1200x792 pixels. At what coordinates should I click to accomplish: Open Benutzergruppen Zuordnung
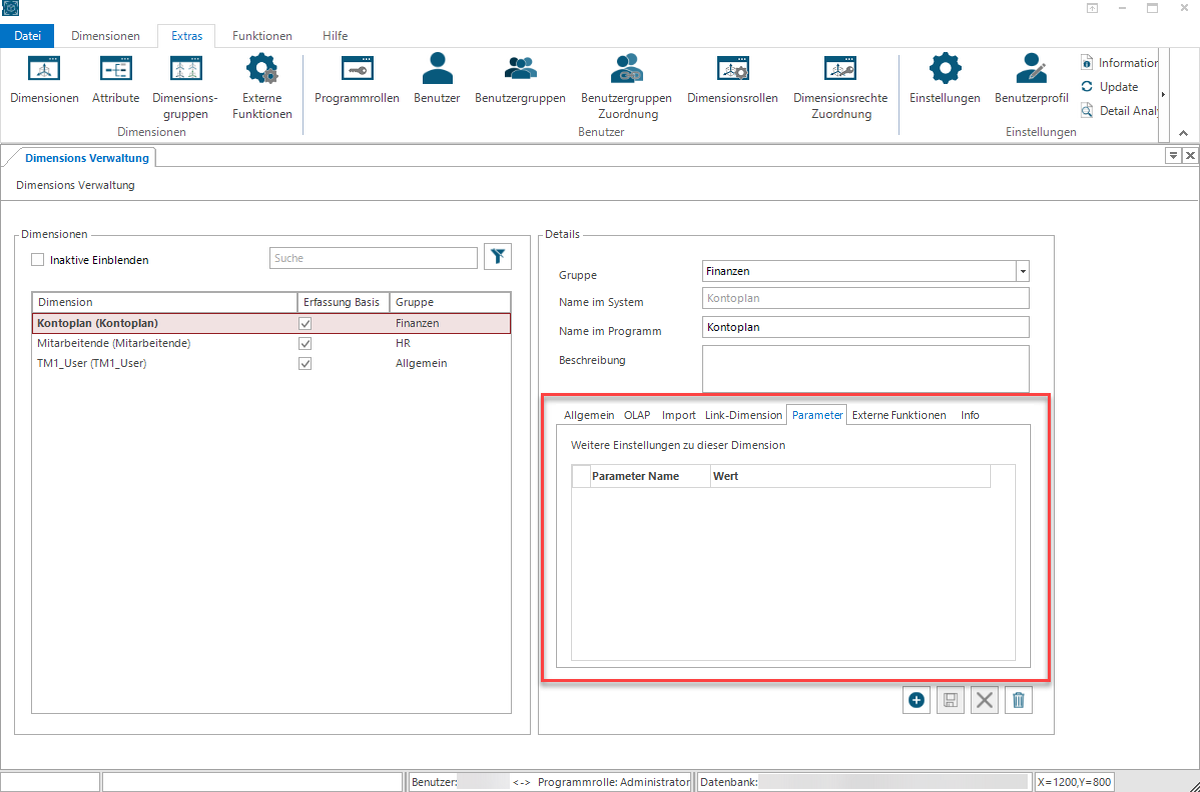click(626, 87)
